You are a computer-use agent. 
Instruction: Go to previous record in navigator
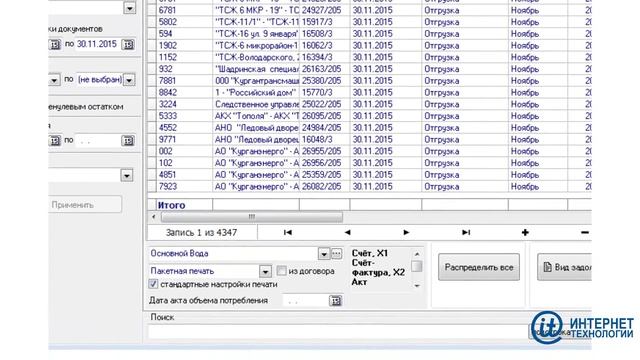[x=347, y=232]
